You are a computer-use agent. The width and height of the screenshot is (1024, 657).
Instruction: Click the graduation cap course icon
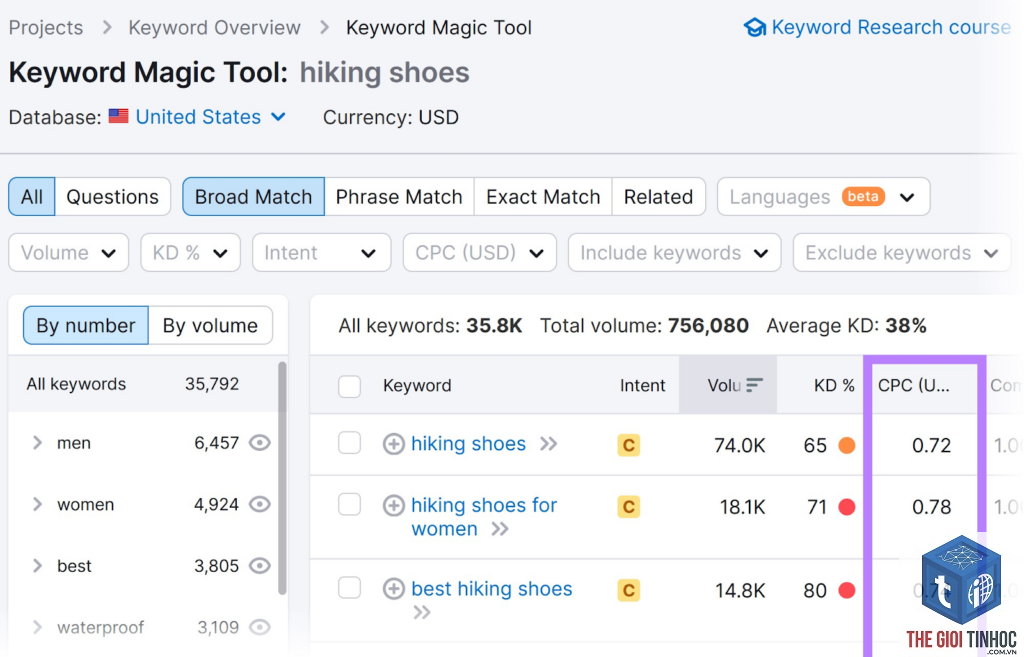tap(755, 27)
